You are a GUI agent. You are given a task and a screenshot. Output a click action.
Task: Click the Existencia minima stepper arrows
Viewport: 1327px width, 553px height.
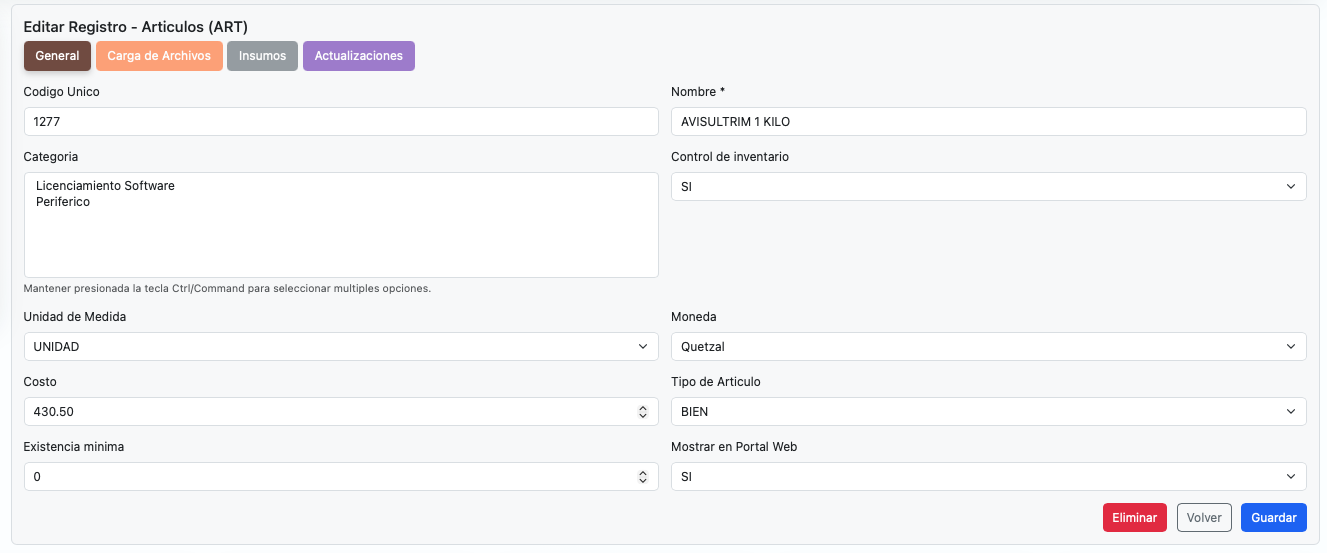[x=643, y=477]
